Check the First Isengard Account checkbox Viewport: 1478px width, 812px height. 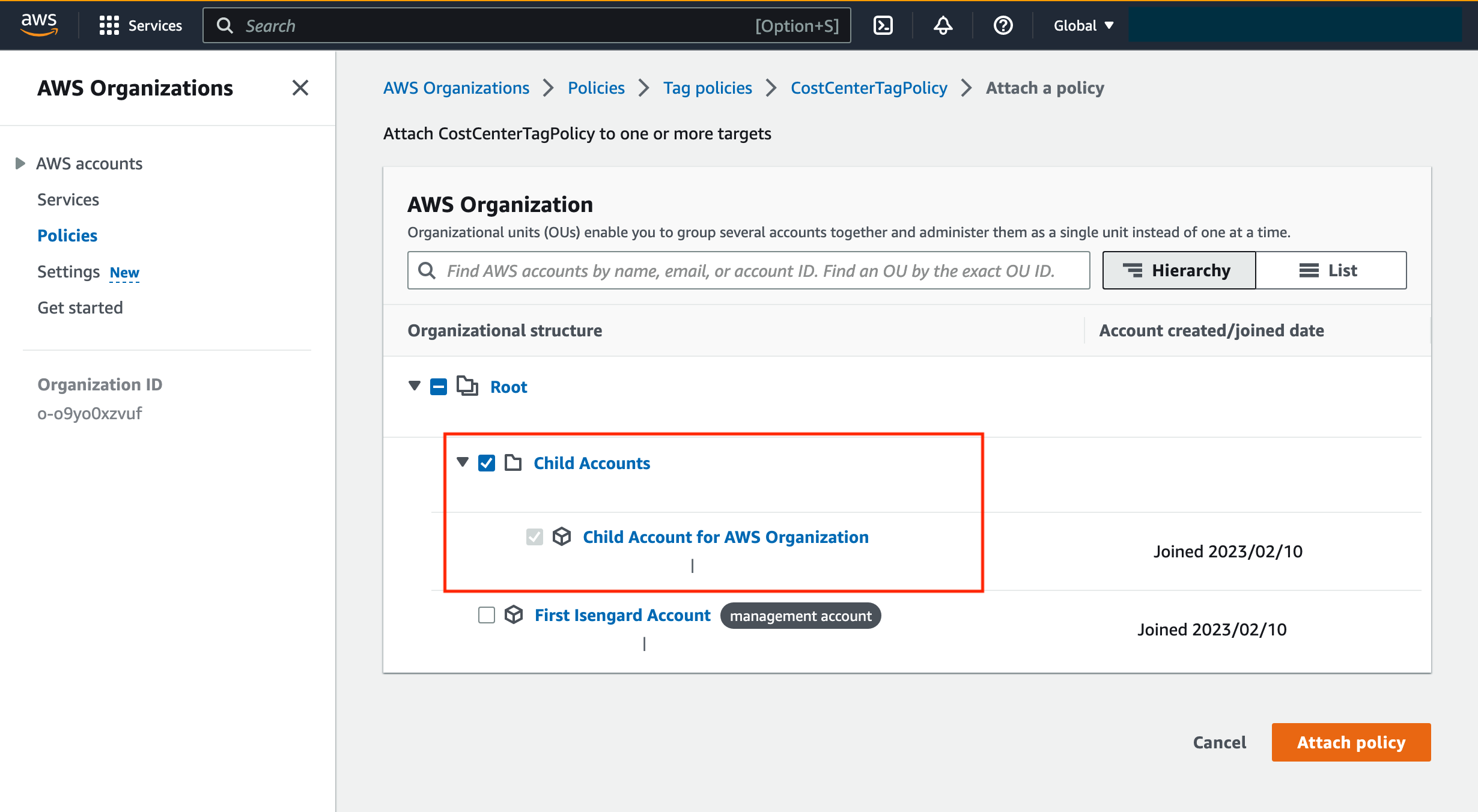pyautogui.click(x=487, y=614)
